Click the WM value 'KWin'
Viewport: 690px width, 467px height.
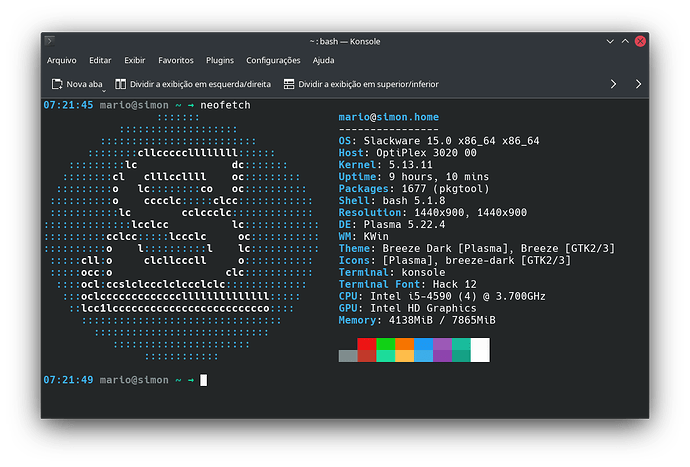[376, 236]
